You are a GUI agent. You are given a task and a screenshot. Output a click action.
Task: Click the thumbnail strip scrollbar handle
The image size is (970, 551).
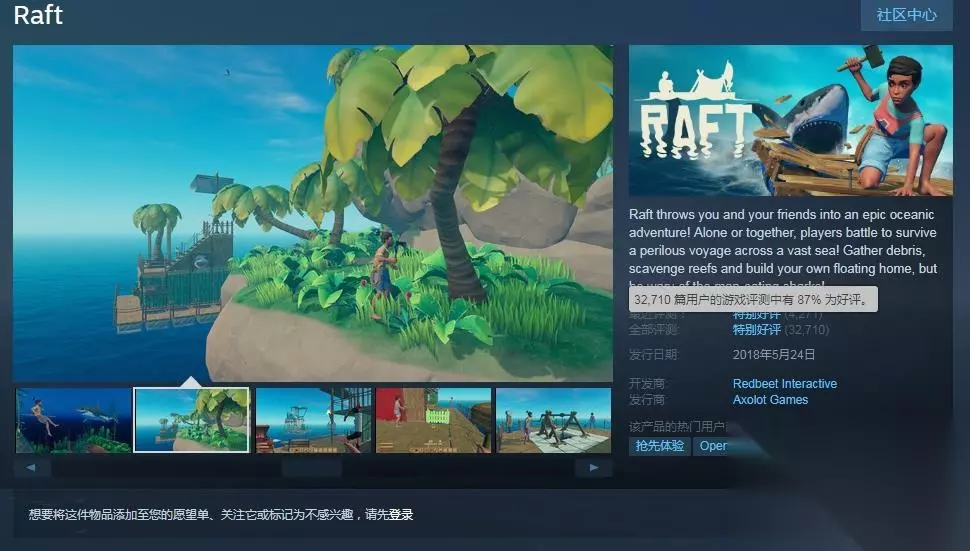click(312, 468)
